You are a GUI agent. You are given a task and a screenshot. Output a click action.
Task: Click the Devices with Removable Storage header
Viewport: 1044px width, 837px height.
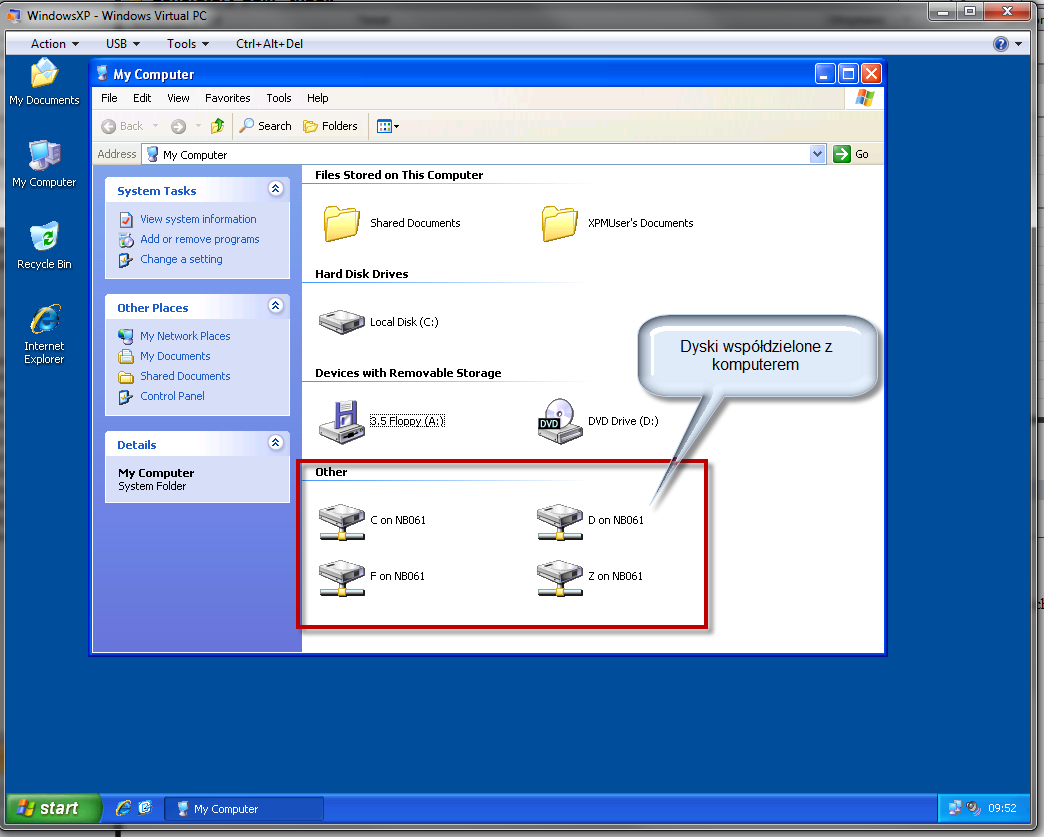point(408,374)
